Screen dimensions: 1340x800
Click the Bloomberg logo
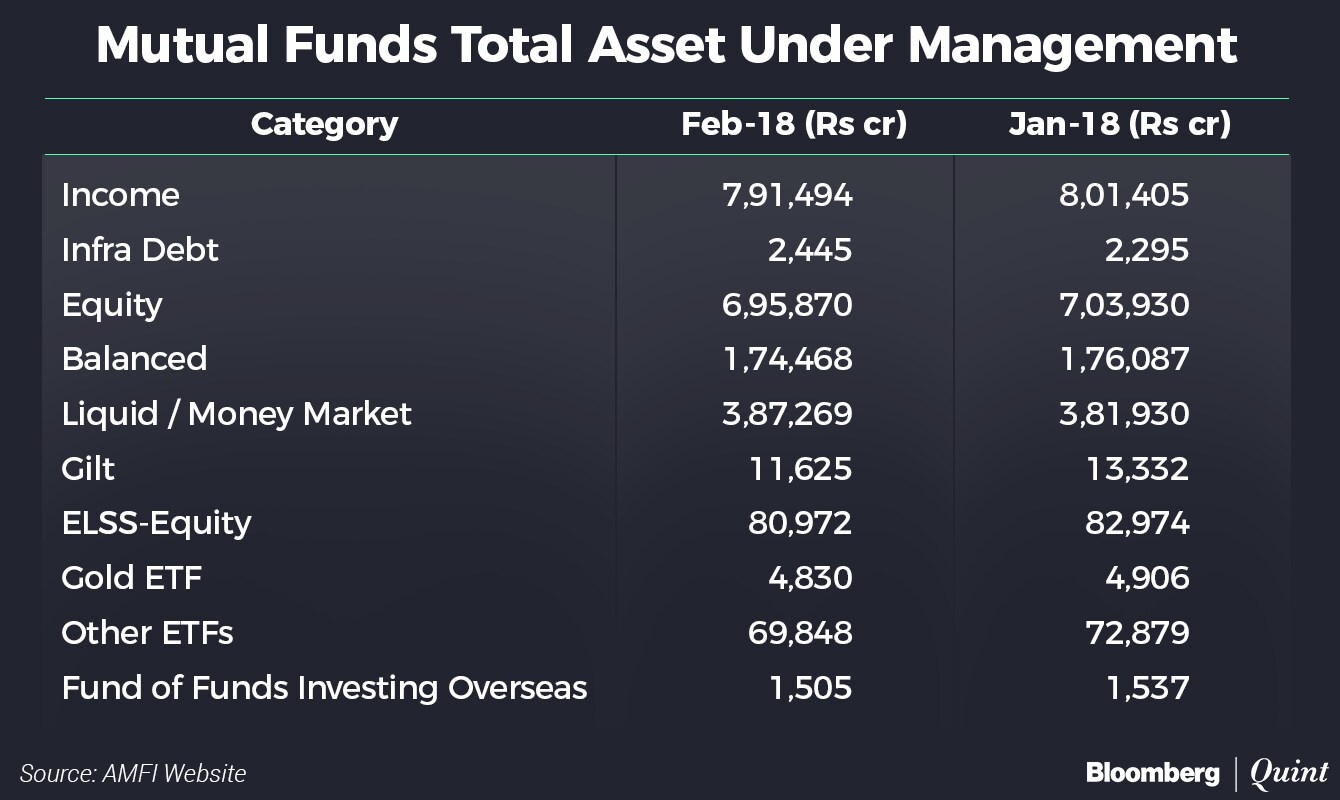pyautogui.click(x=1152, y=772)
